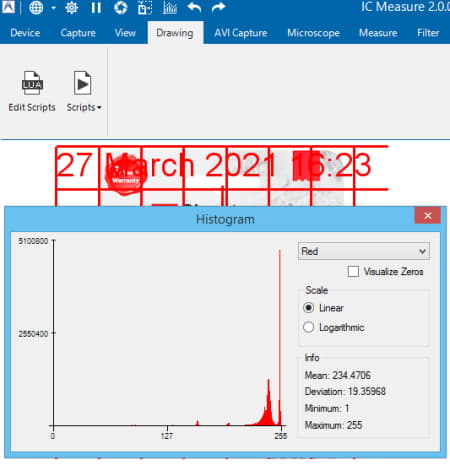Click the 127 label on histogram axis
Viewport: 450px width, 465px height.
(167, 436)
